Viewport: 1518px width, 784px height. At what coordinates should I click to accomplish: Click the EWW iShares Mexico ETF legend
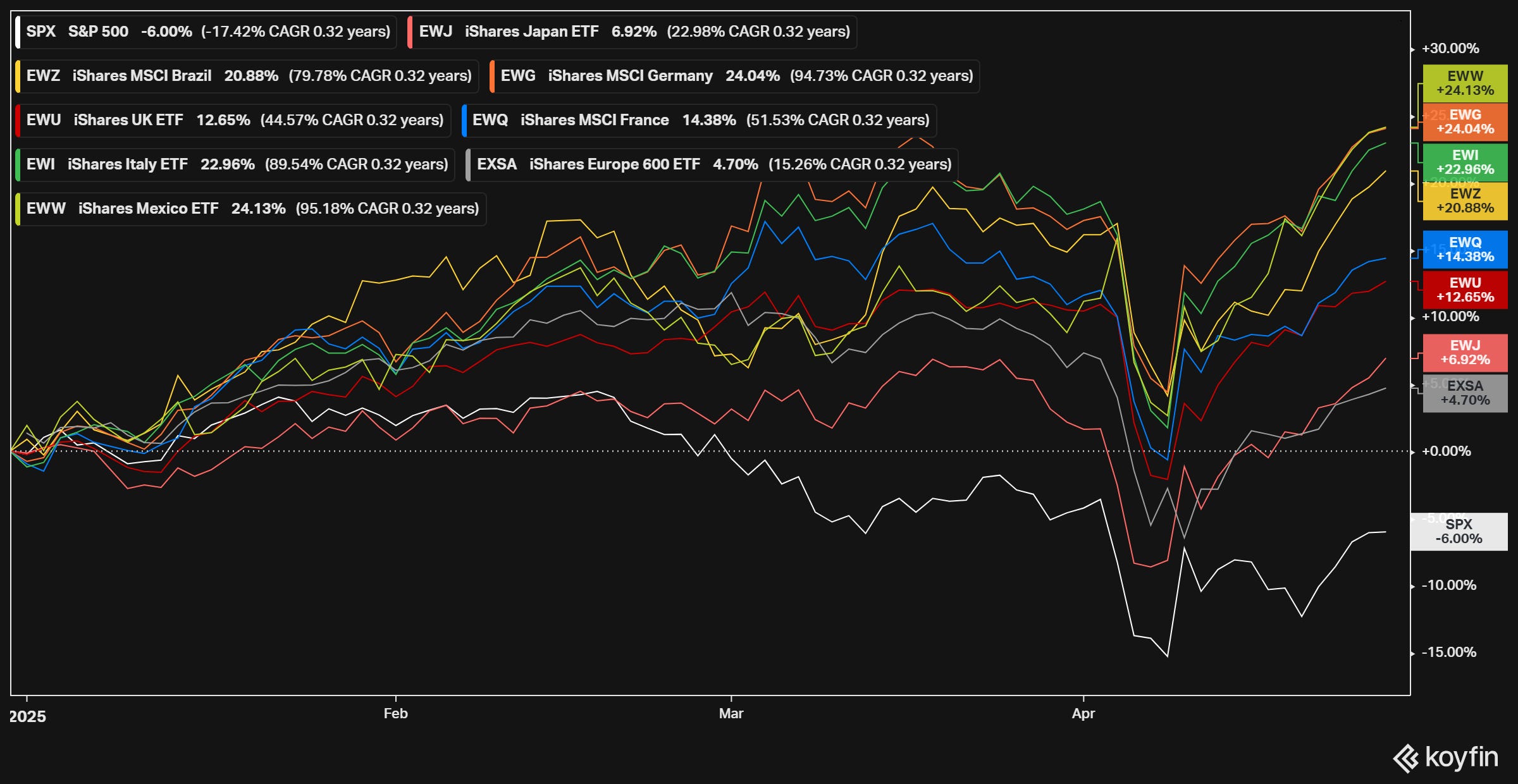pos(251,209)
